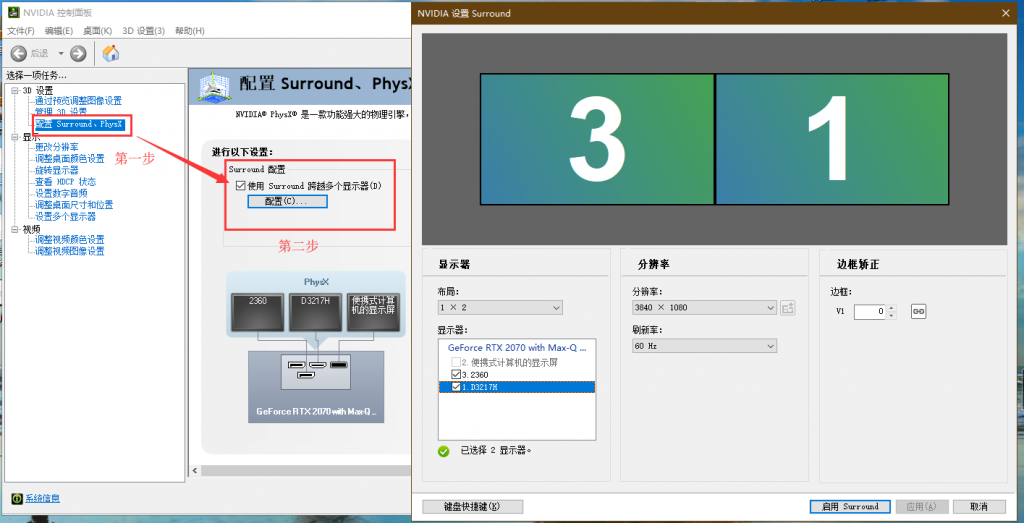1024x523 pixels.
Task: Go to the Home page icon
Action: tap(111, 53)
